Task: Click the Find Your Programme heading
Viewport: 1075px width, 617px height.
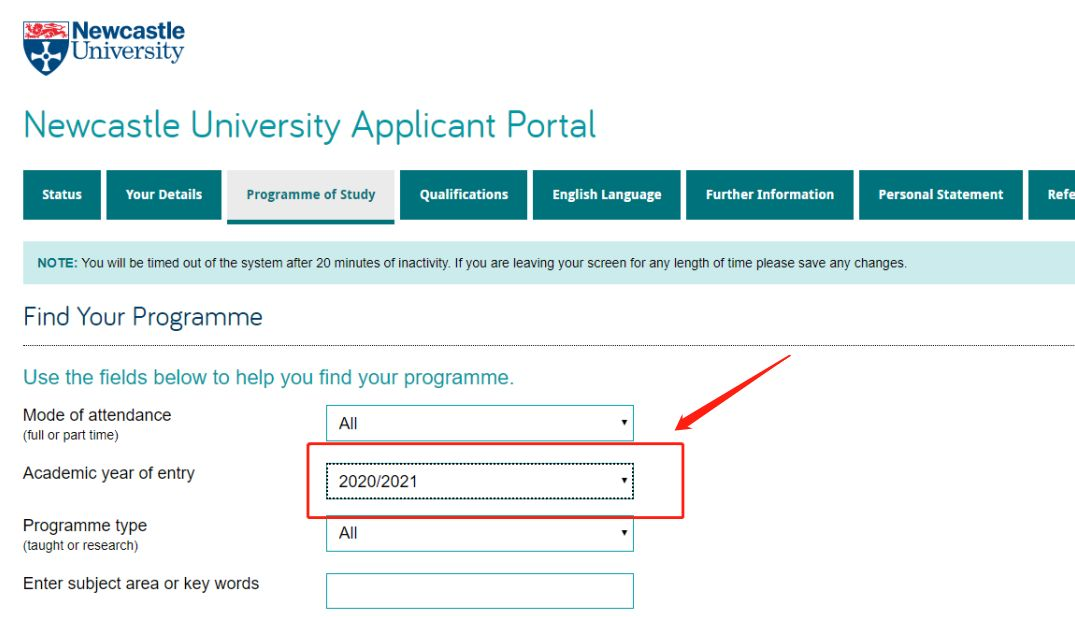Action: coord(143,317)
